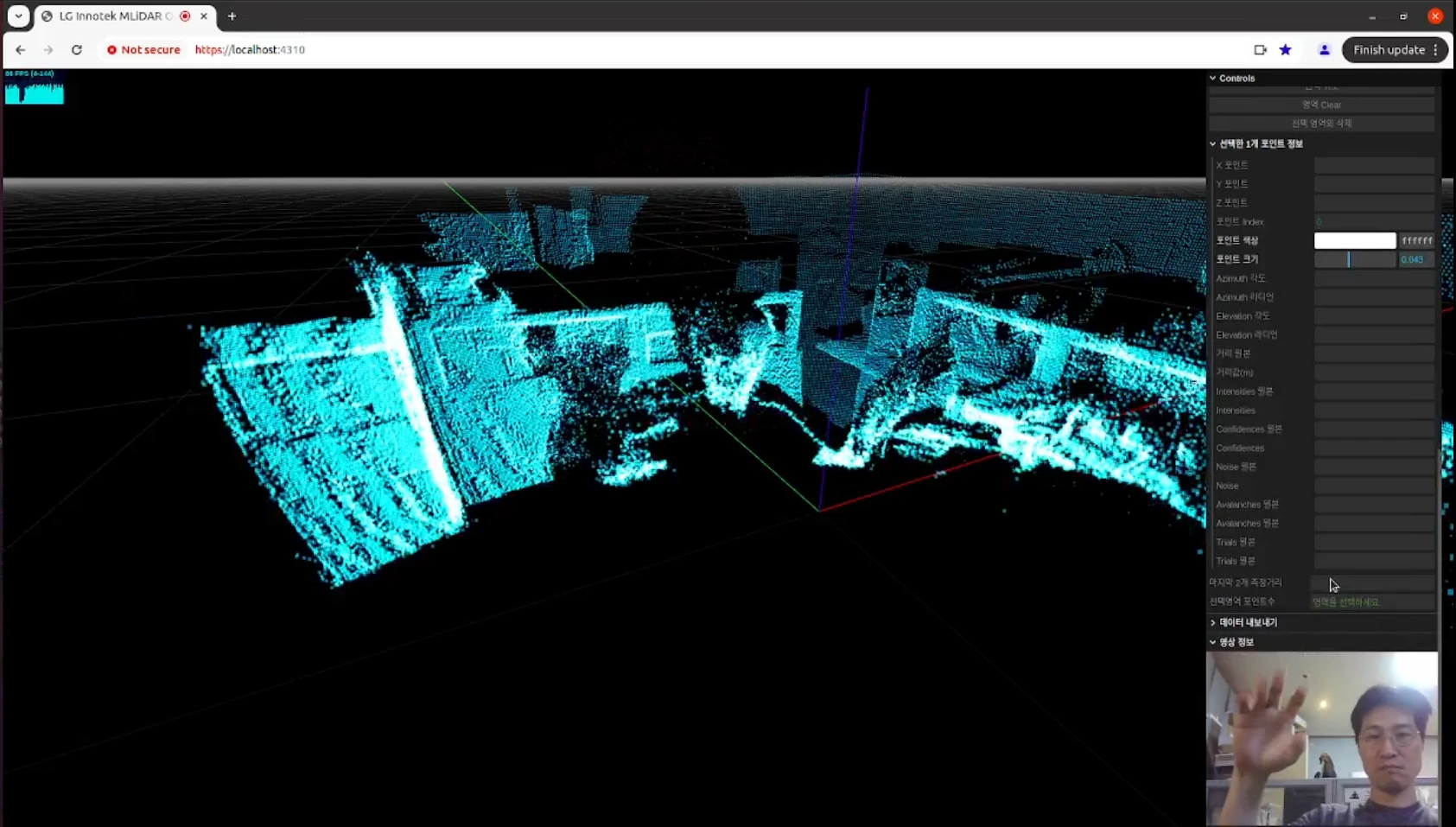Open the browser profile icon

1324,50
